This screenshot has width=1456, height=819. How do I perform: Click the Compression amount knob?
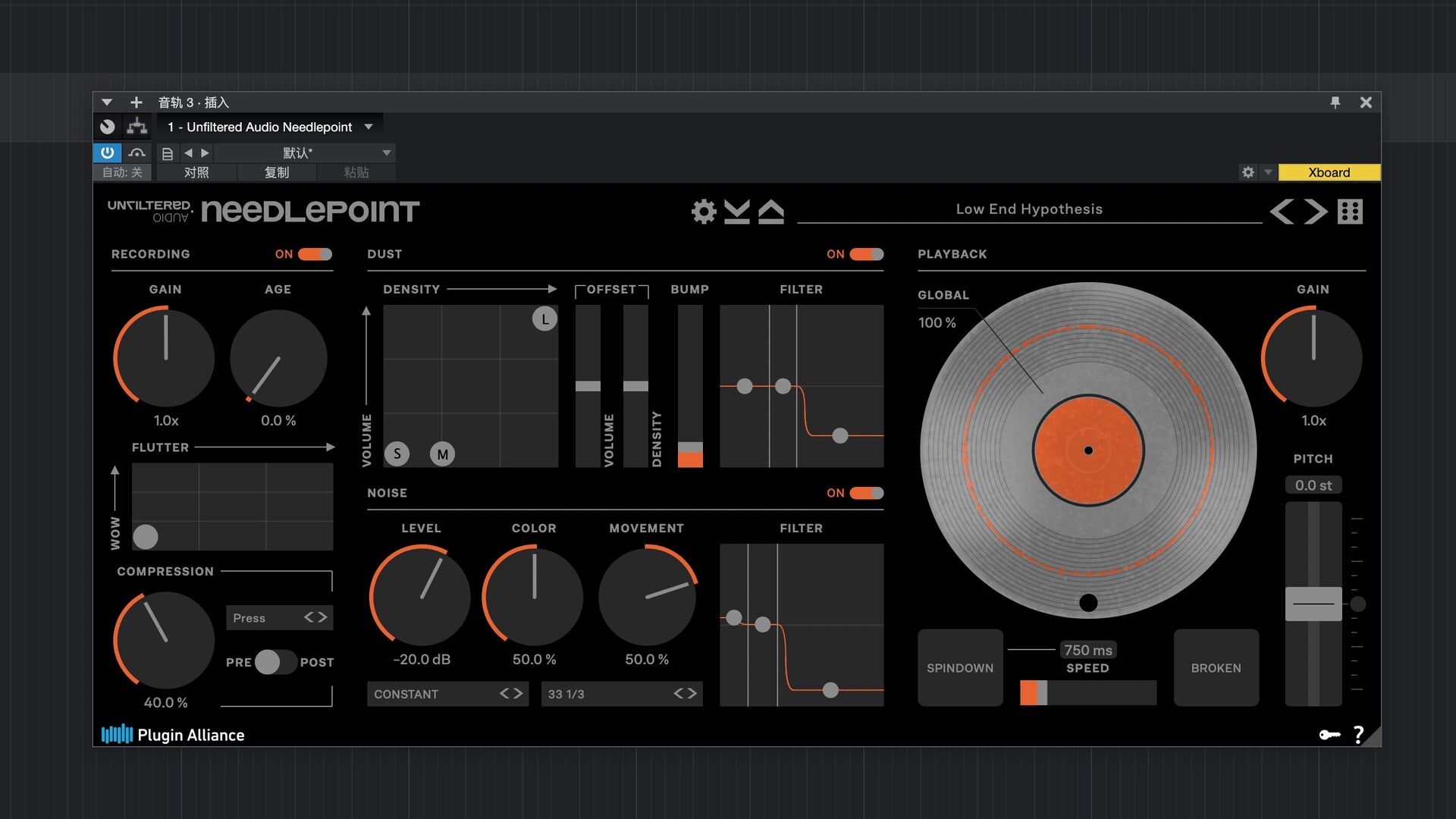[x=165, y=640]
